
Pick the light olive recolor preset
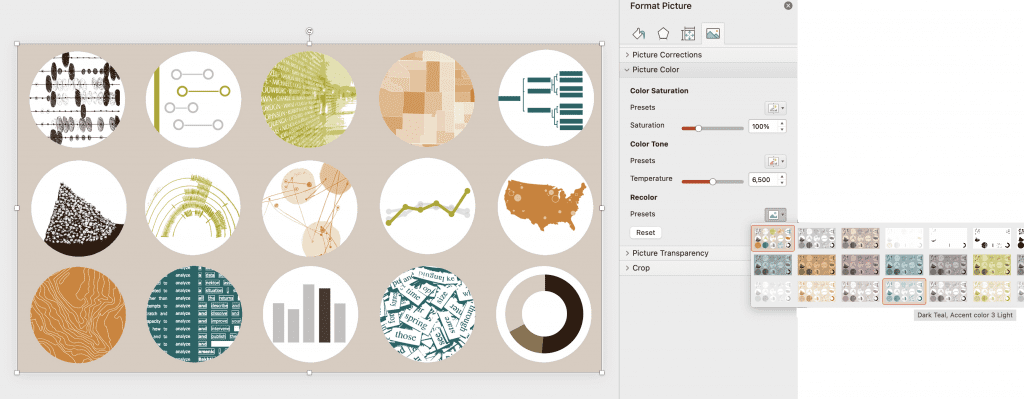point(991,292)
